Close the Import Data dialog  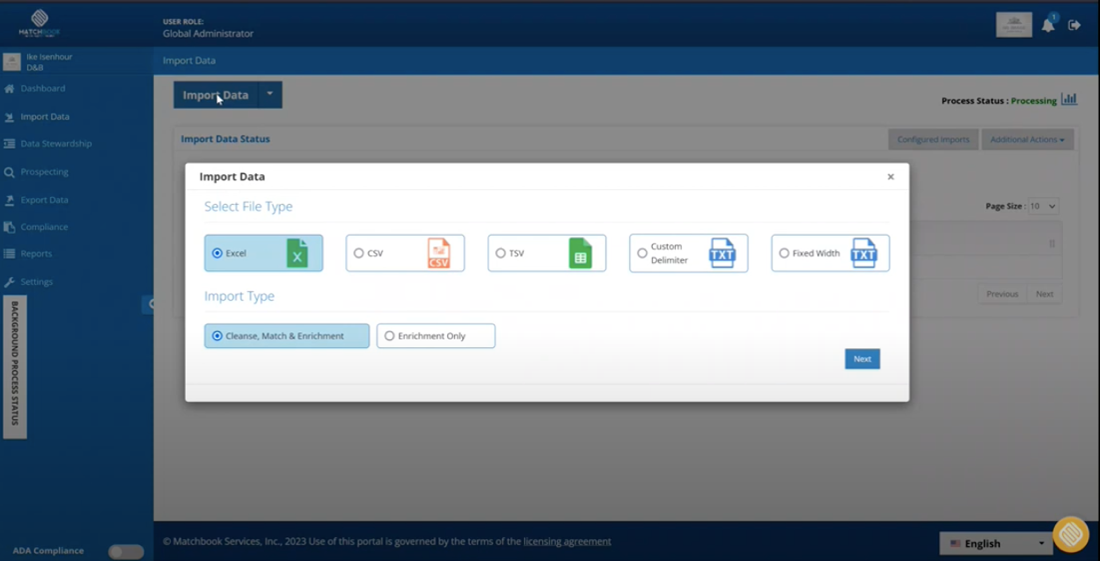[x=890, y=177]
